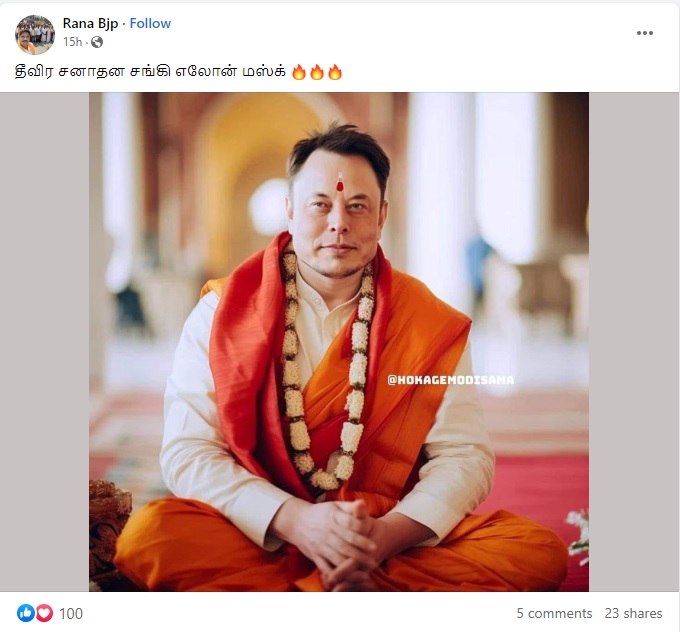Click the Tamil caption text of the post
680x632 pixels.
click(150, 72)
